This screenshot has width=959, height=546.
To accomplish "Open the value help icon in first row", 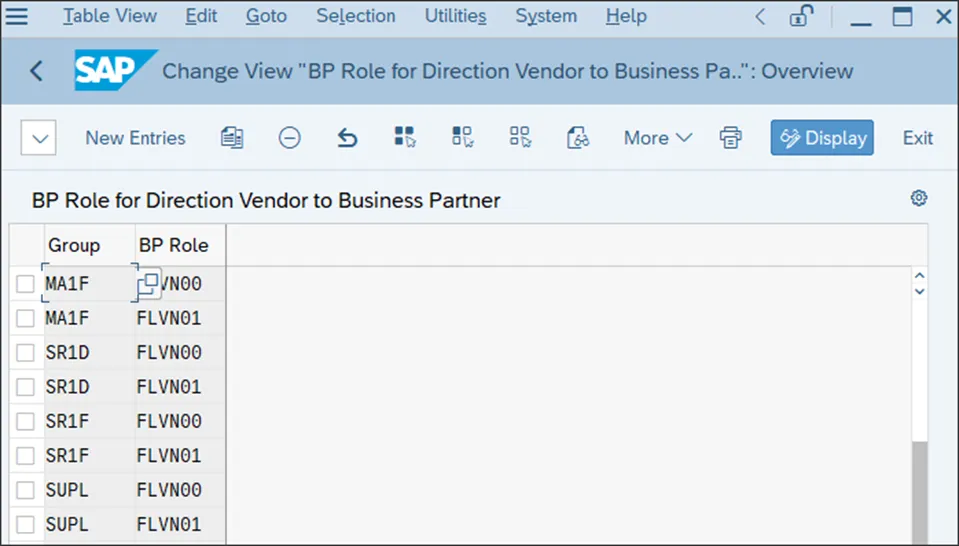I will point(147,284).
